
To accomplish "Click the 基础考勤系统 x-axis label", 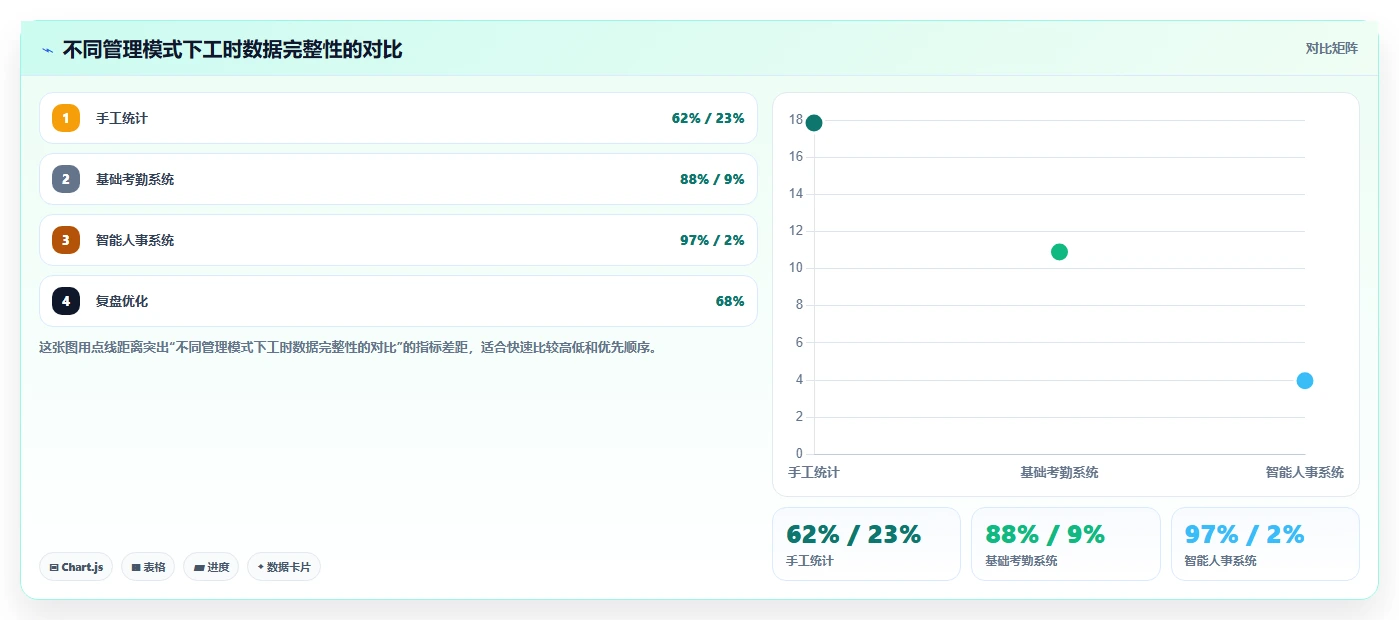I will [1059, 472].
